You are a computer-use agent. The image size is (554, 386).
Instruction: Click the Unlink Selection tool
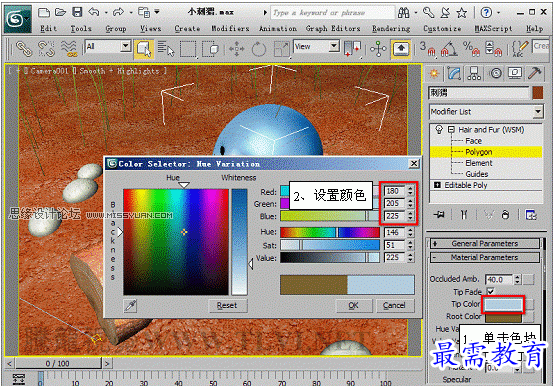46,49
